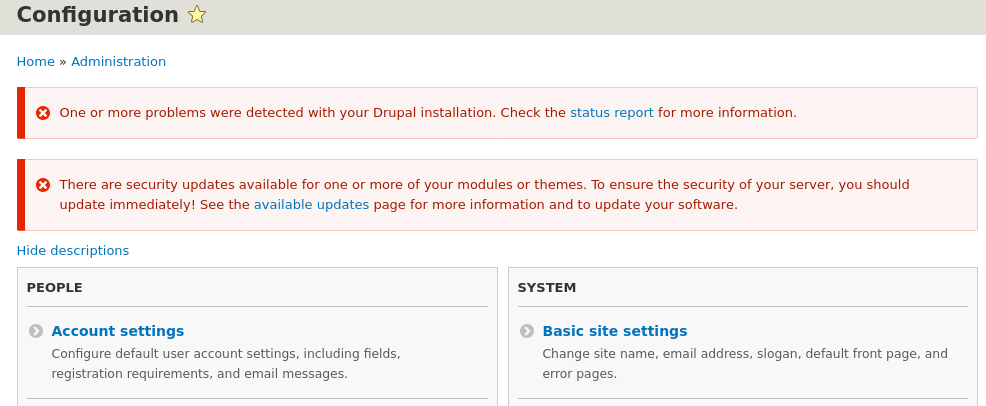Click the arrow bullet beside Account settings
The width and height of the screenshot is (986, 406).
(36, 331)
